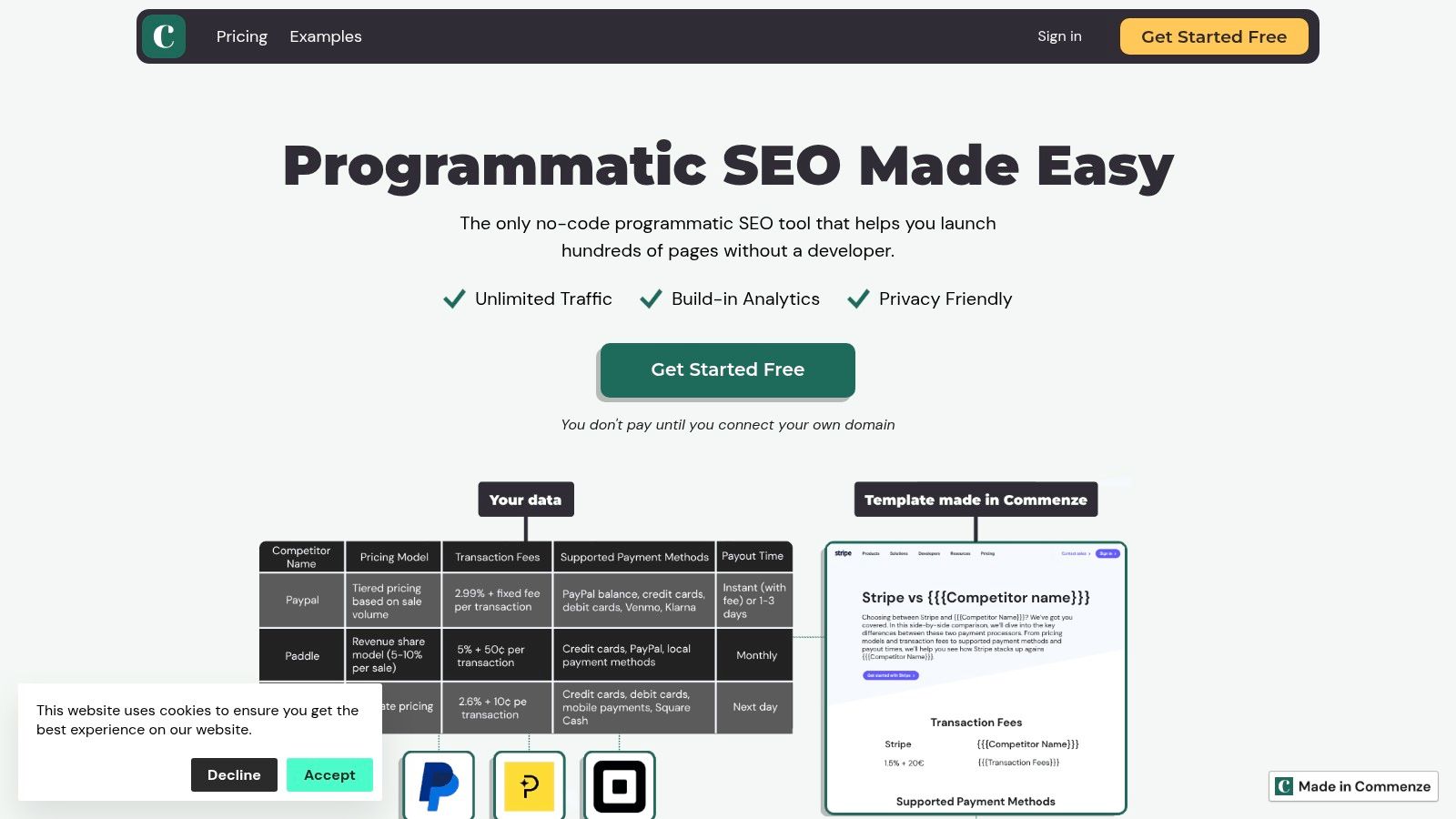Click the Paypal competitor name cell
The height and width of the screenshot is (819, 1456).
click(301, 601)
